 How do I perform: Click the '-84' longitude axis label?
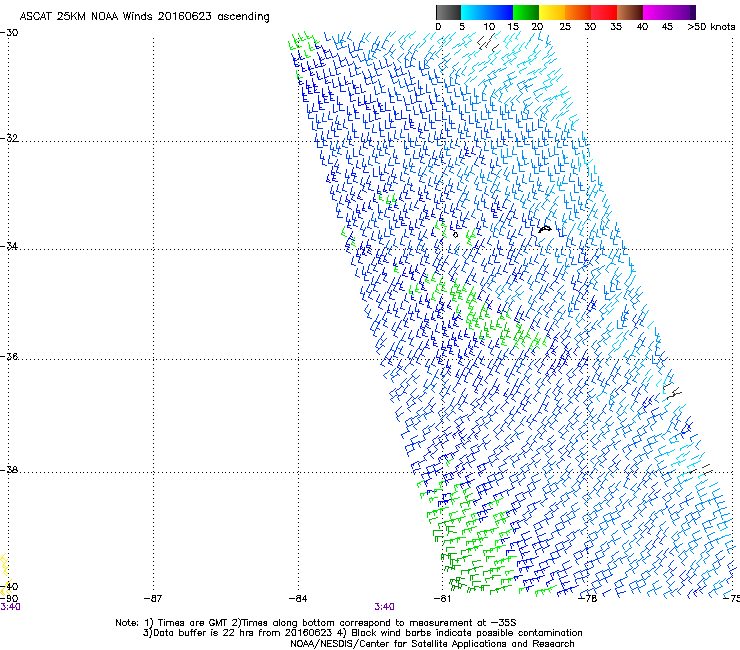298,599
